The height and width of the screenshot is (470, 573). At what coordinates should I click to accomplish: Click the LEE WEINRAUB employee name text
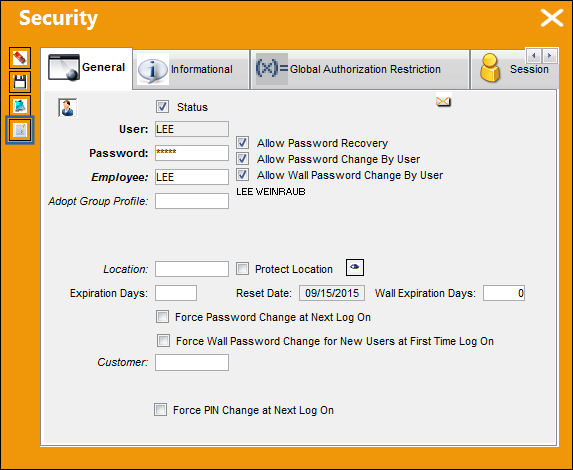(x=271, y=192)
